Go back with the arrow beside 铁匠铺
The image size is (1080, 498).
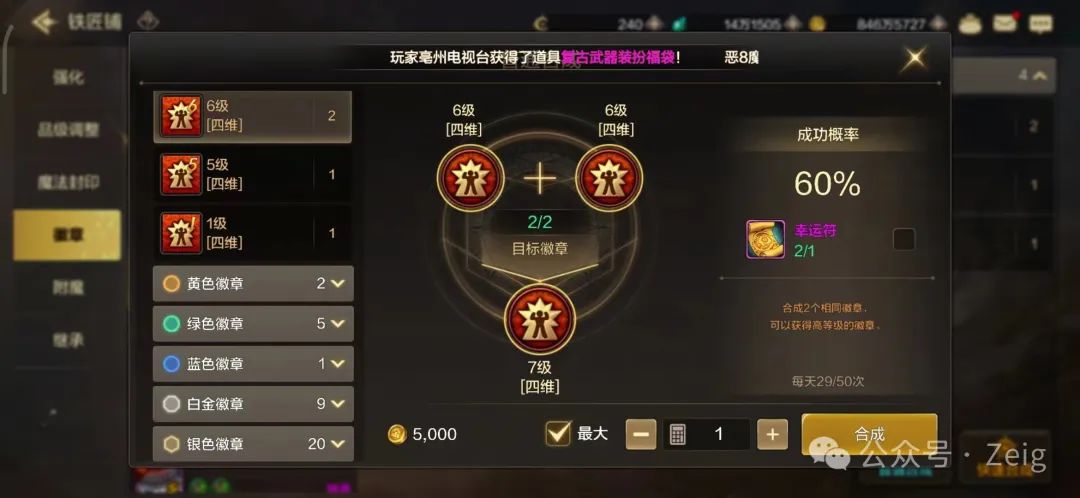pyautogui.click(x=43, y=22)
